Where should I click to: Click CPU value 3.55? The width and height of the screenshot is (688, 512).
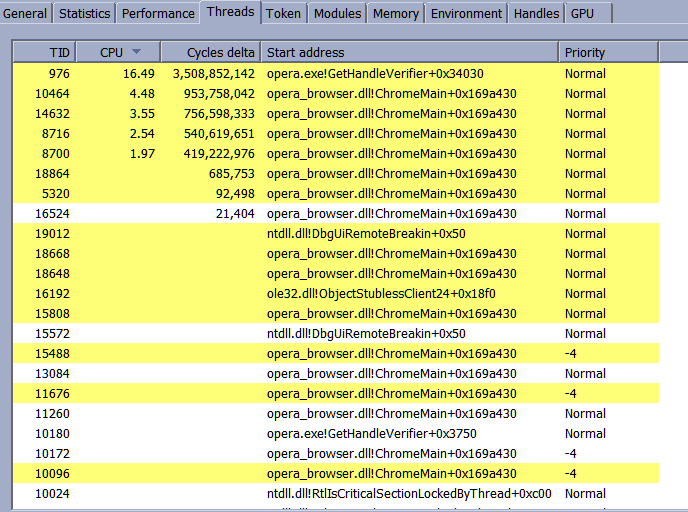(142, 114)
